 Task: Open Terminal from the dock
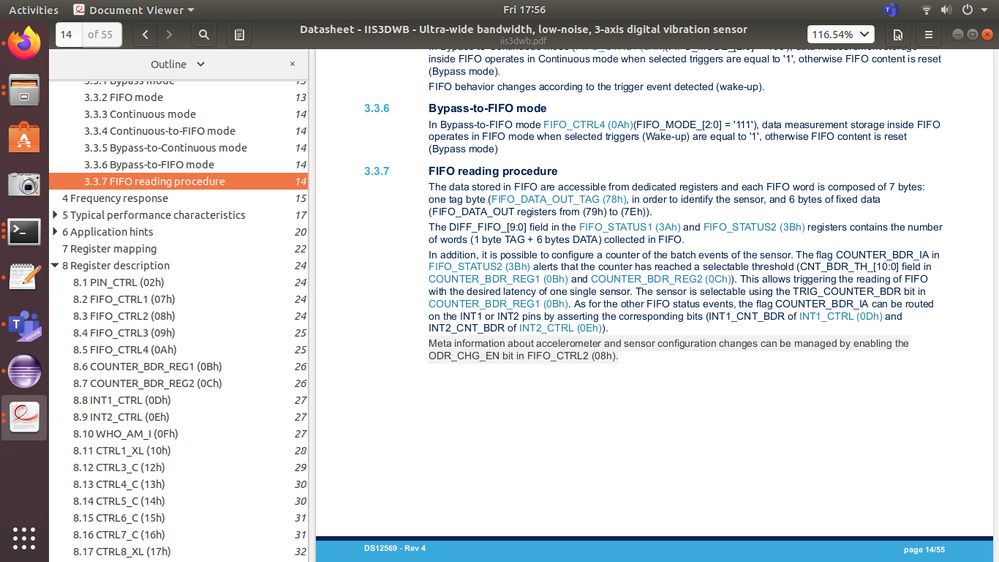(x=24, y=231)
